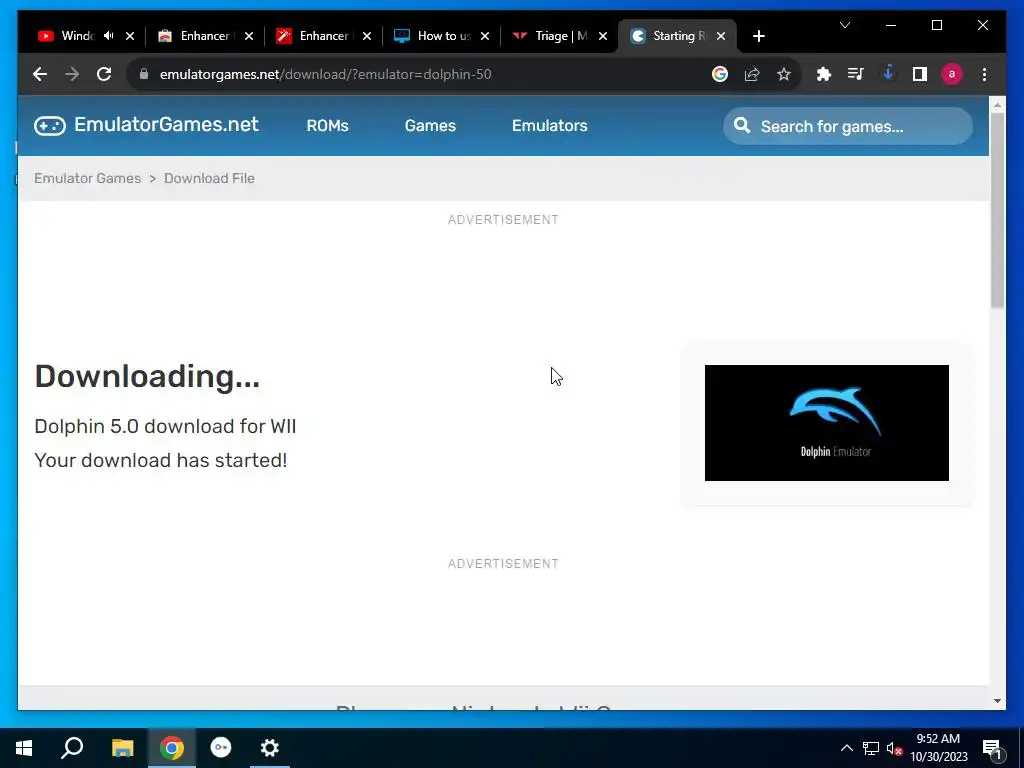
Task: Open the Extensions puzzle icon
Action: [x=824, y=74]
